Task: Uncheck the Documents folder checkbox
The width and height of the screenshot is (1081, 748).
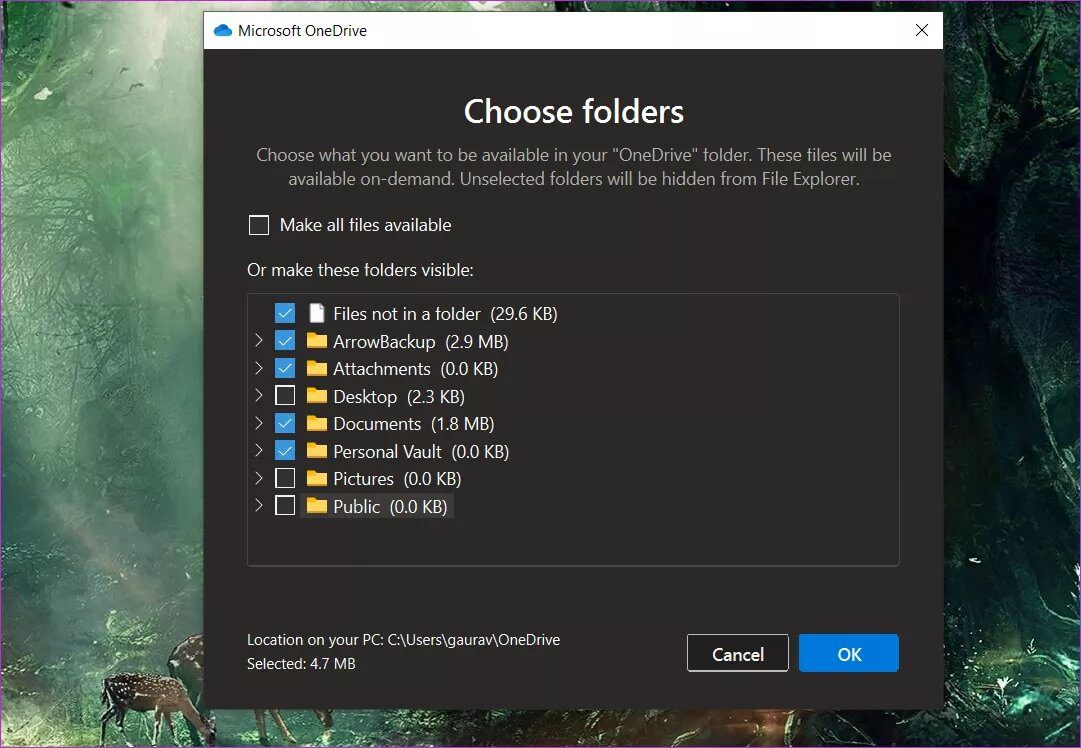Action: click(x=285, y=423)
